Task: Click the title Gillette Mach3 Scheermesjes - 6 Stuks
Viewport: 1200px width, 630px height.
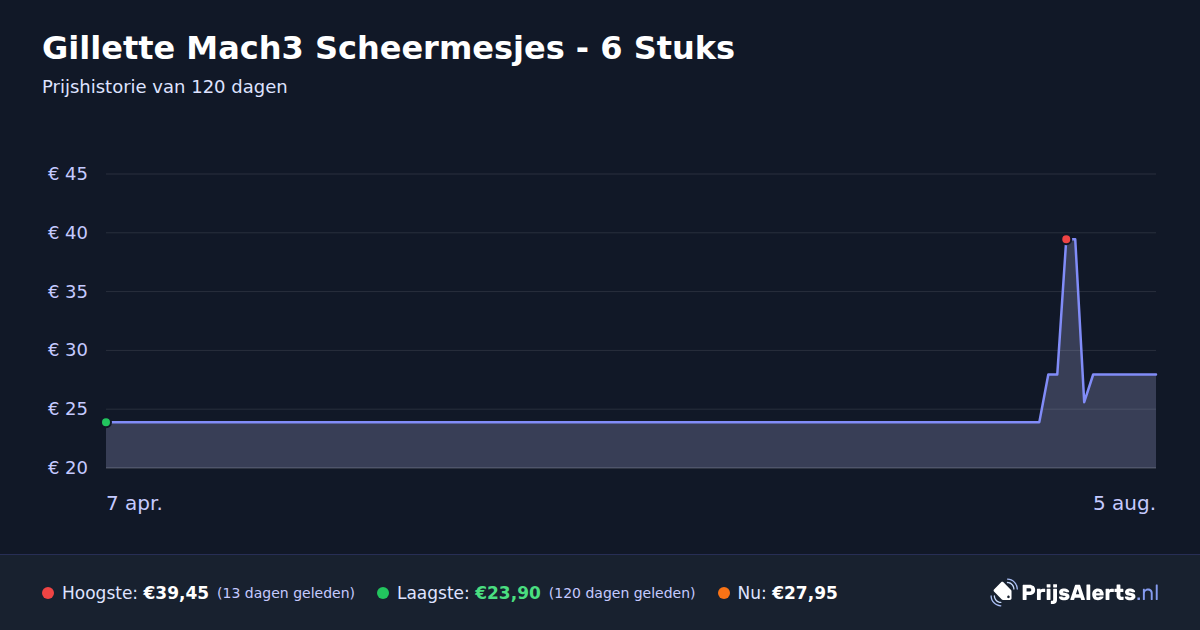Action: (x=388, y=48)
